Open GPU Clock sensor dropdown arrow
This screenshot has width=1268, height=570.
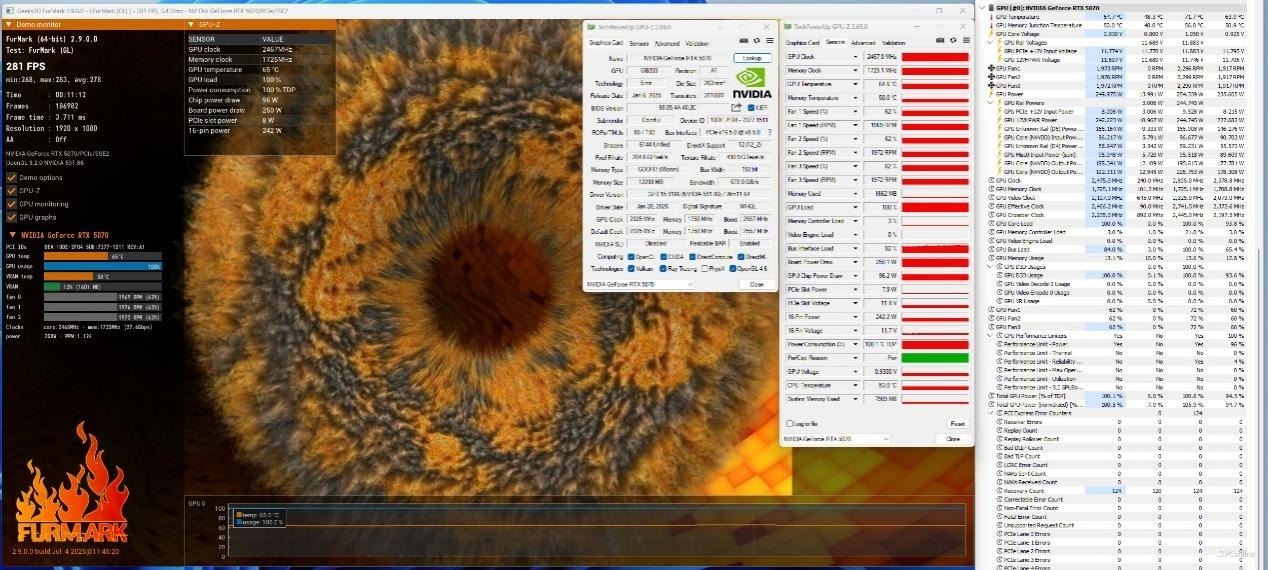click(x=855, y=57)
